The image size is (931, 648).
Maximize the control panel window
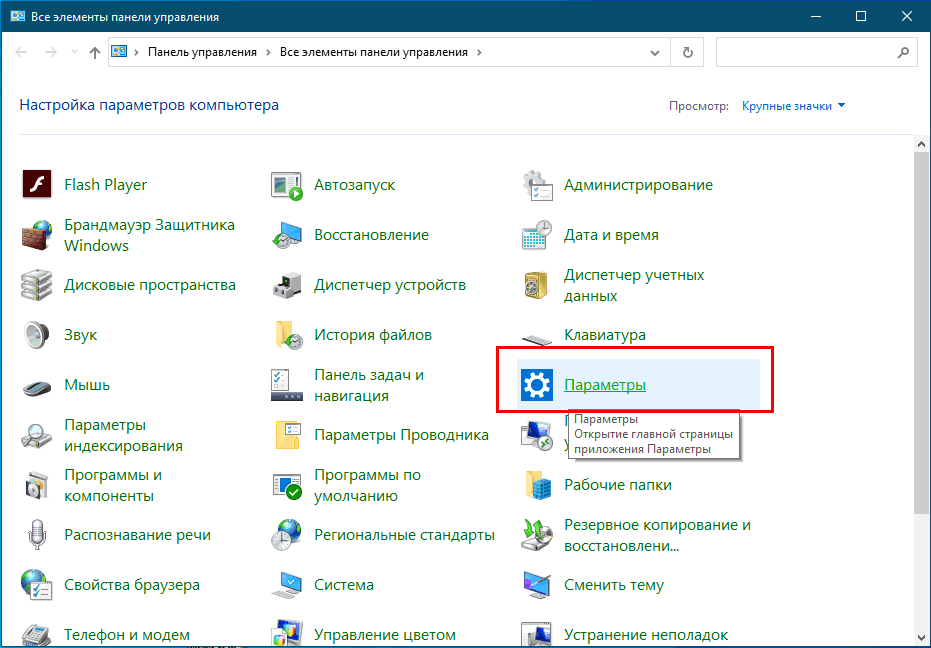[x=861, y=16]
